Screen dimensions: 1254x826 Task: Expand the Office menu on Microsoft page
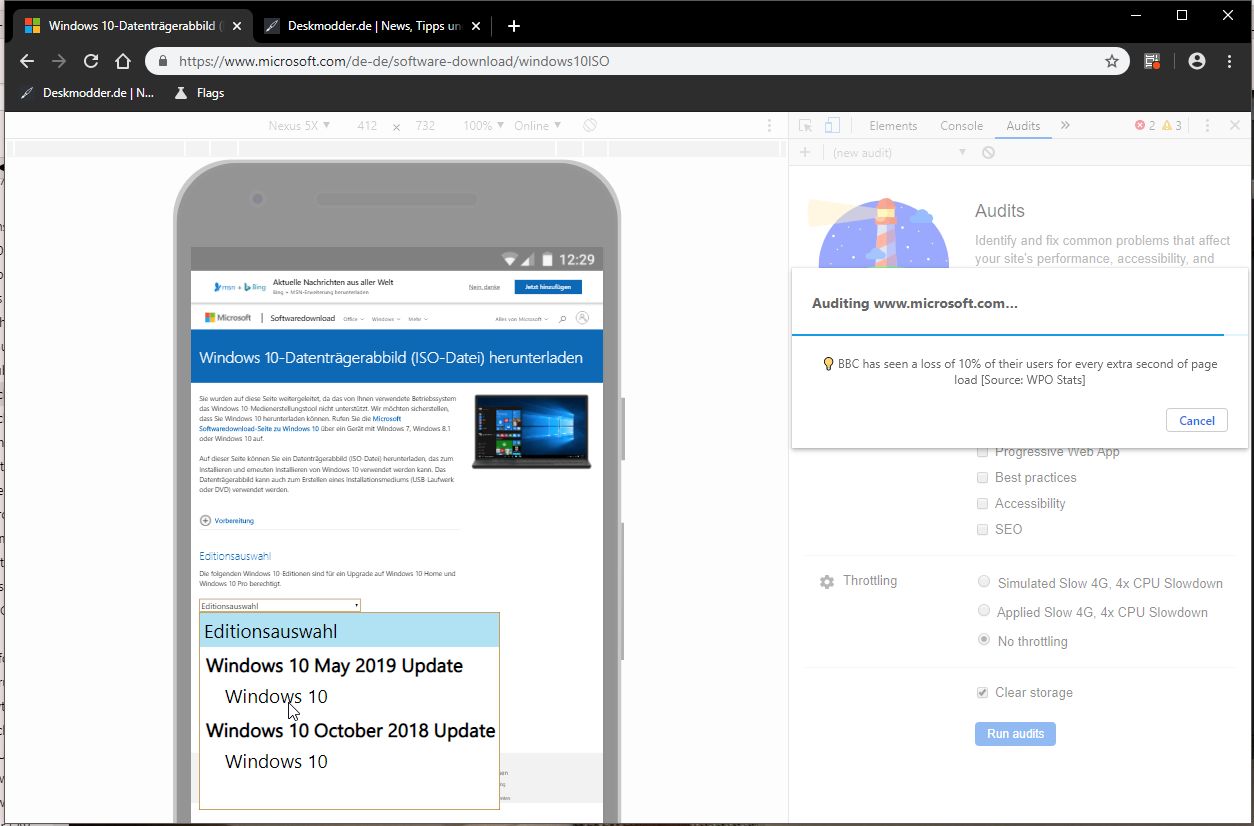pyautogui.click(x=352, y=319)
